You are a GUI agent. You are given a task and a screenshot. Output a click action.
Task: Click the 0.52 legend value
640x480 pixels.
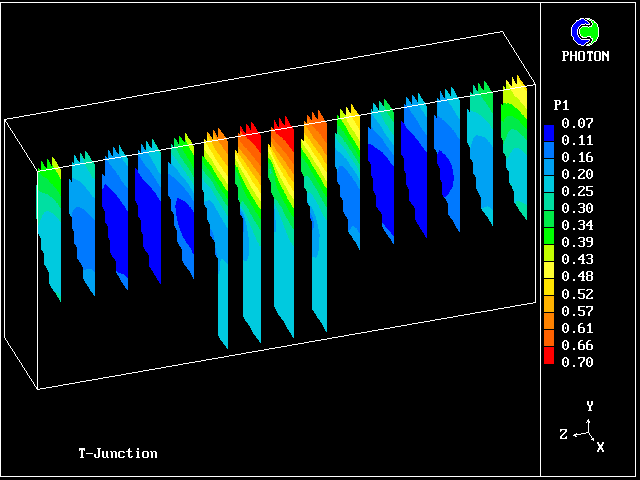click(577, 294)
